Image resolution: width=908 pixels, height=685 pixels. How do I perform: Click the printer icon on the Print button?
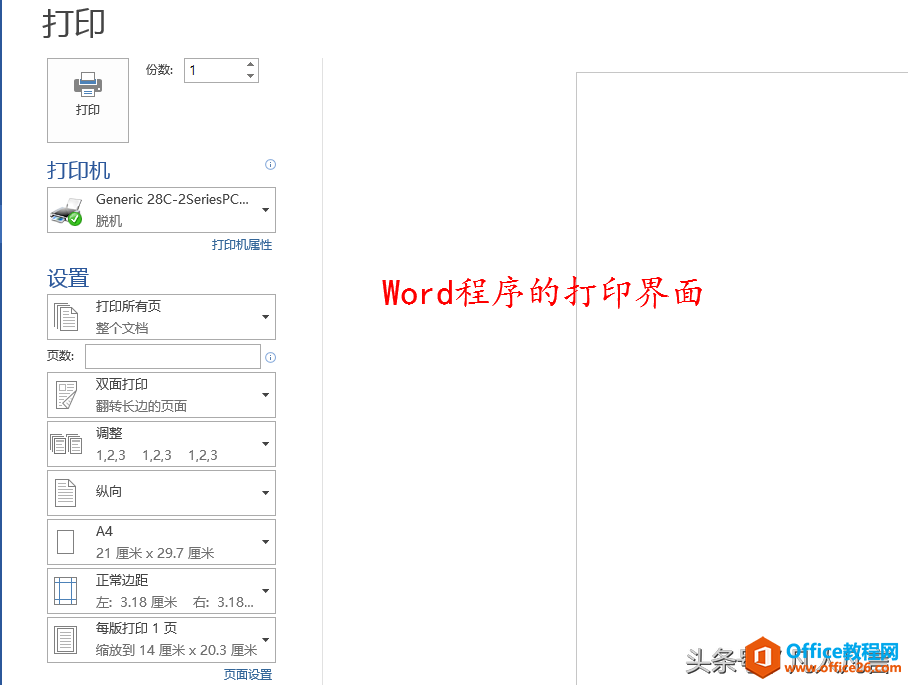pos(88,85)
